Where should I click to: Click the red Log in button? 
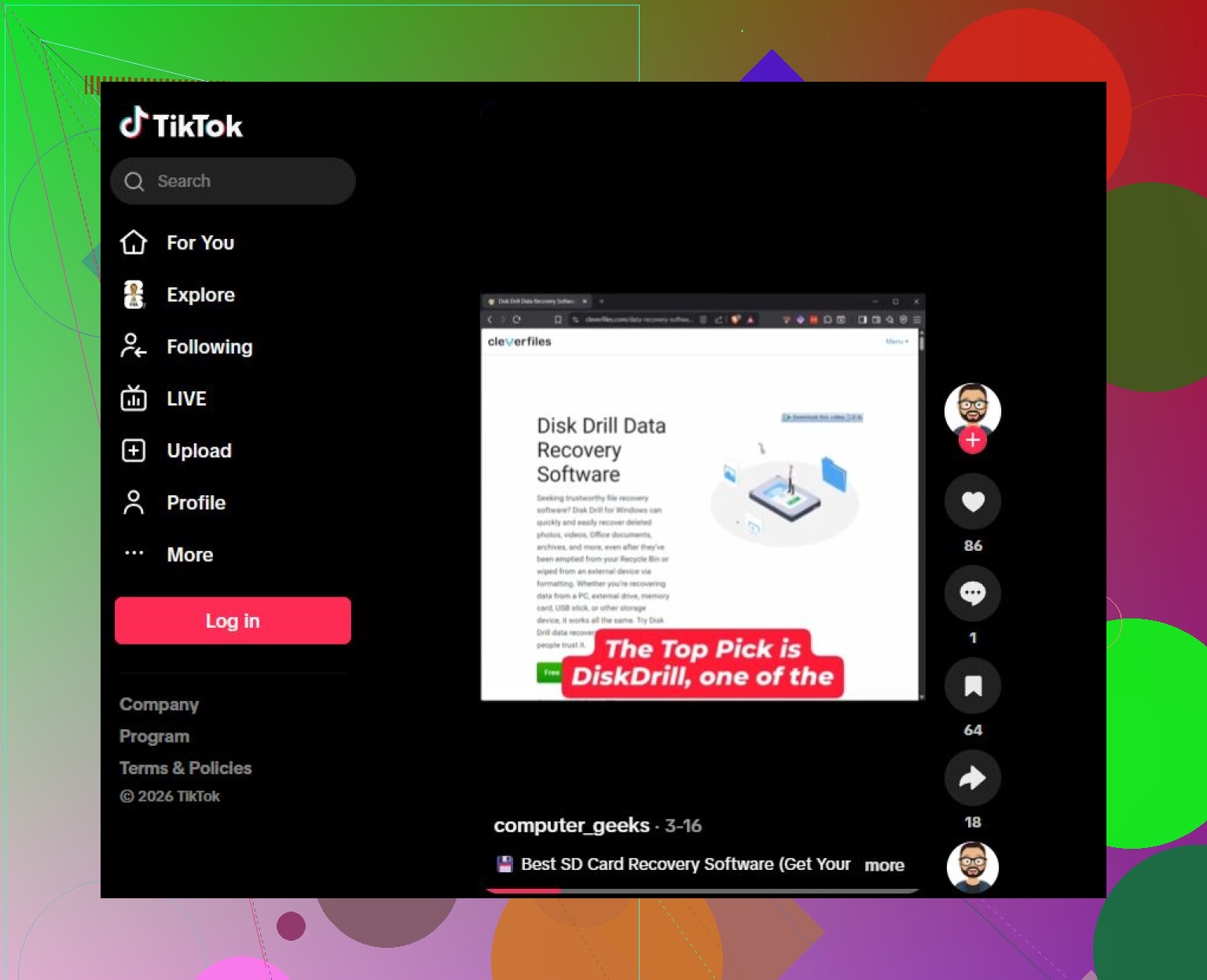coord(233,621)
